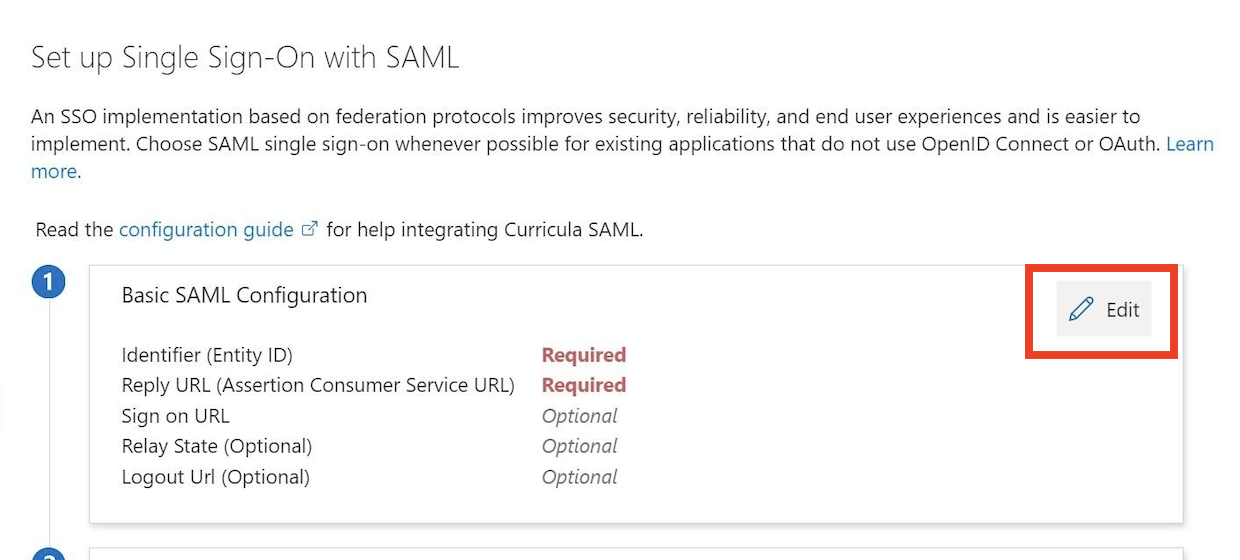This screenshot has width=1240, height=560.
Task: Click the external link icon after configuration guide
Action: point(309,229)
